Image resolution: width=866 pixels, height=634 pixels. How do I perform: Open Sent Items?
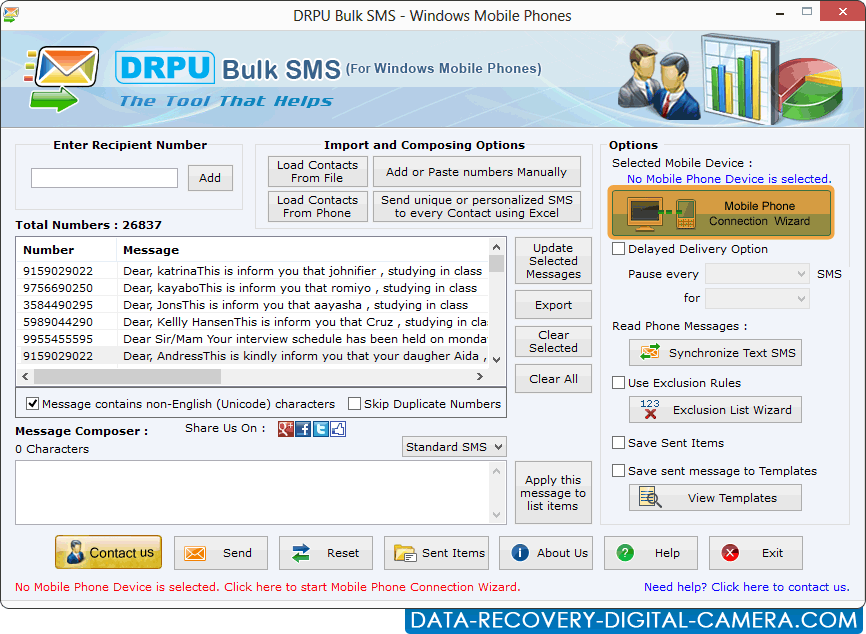point(436,553)
